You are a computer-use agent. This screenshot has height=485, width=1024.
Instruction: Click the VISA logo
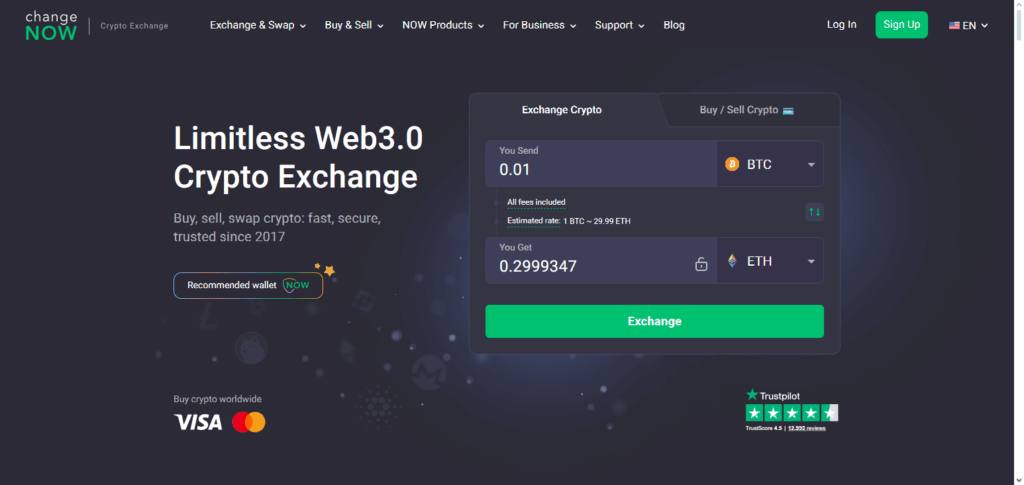tap(198, 422)
